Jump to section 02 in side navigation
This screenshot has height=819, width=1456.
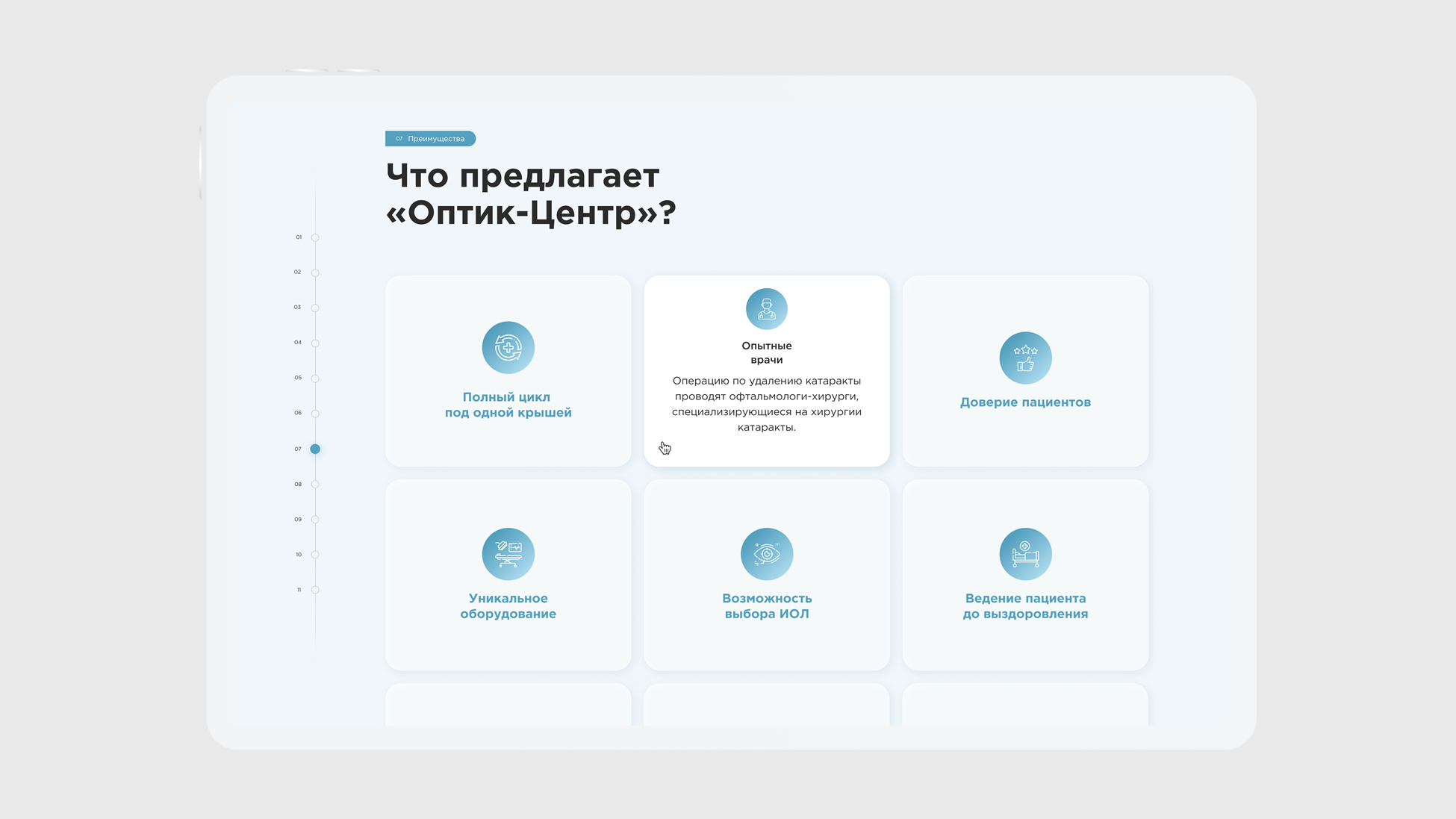tap(315, 273)
